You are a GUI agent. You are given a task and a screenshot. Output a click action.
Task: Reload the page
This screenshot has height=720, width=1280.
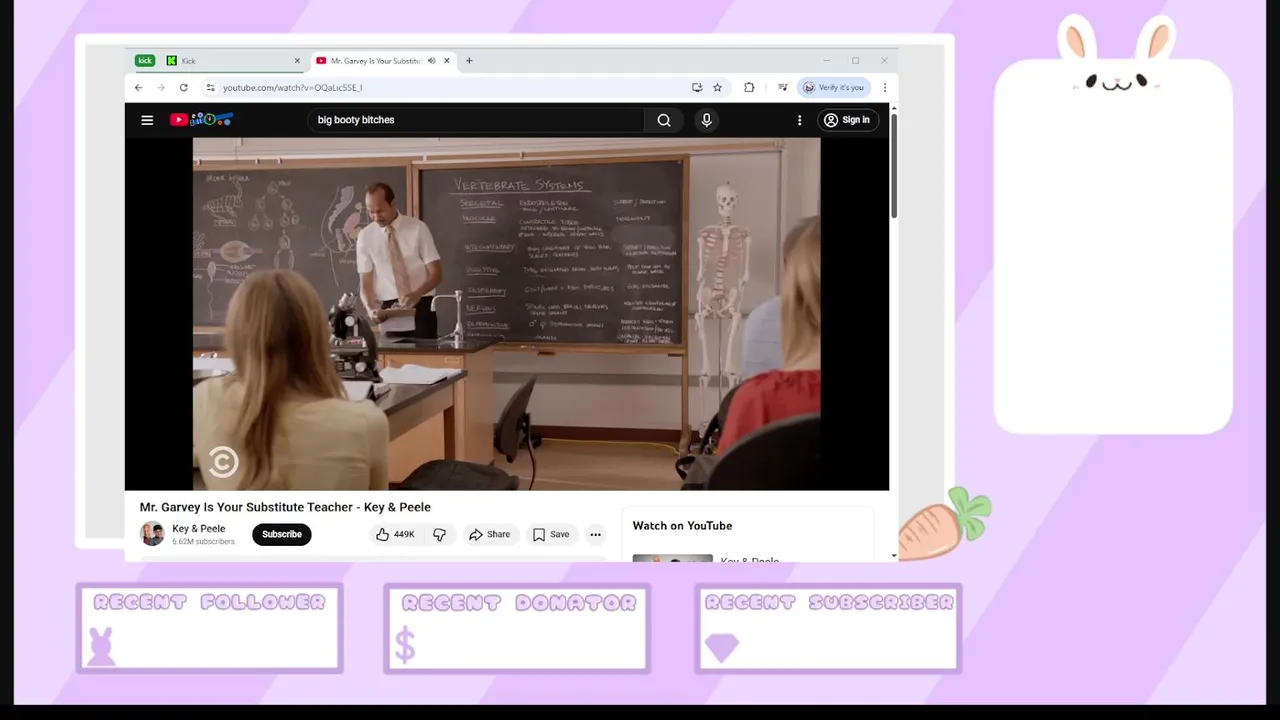coord(184,88)
